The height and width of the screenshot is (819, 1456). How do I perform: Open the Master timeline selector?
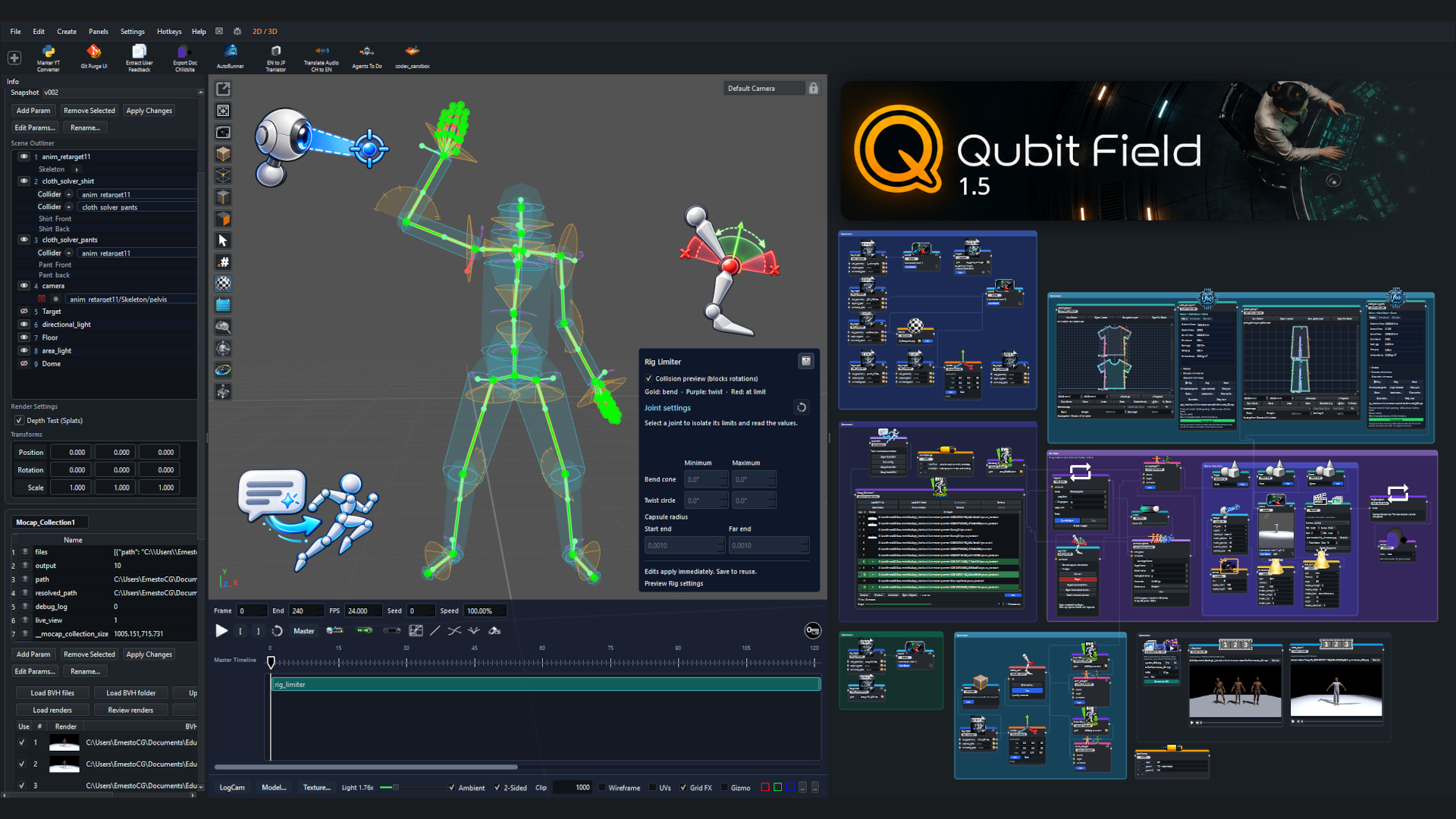coord(304,631)
